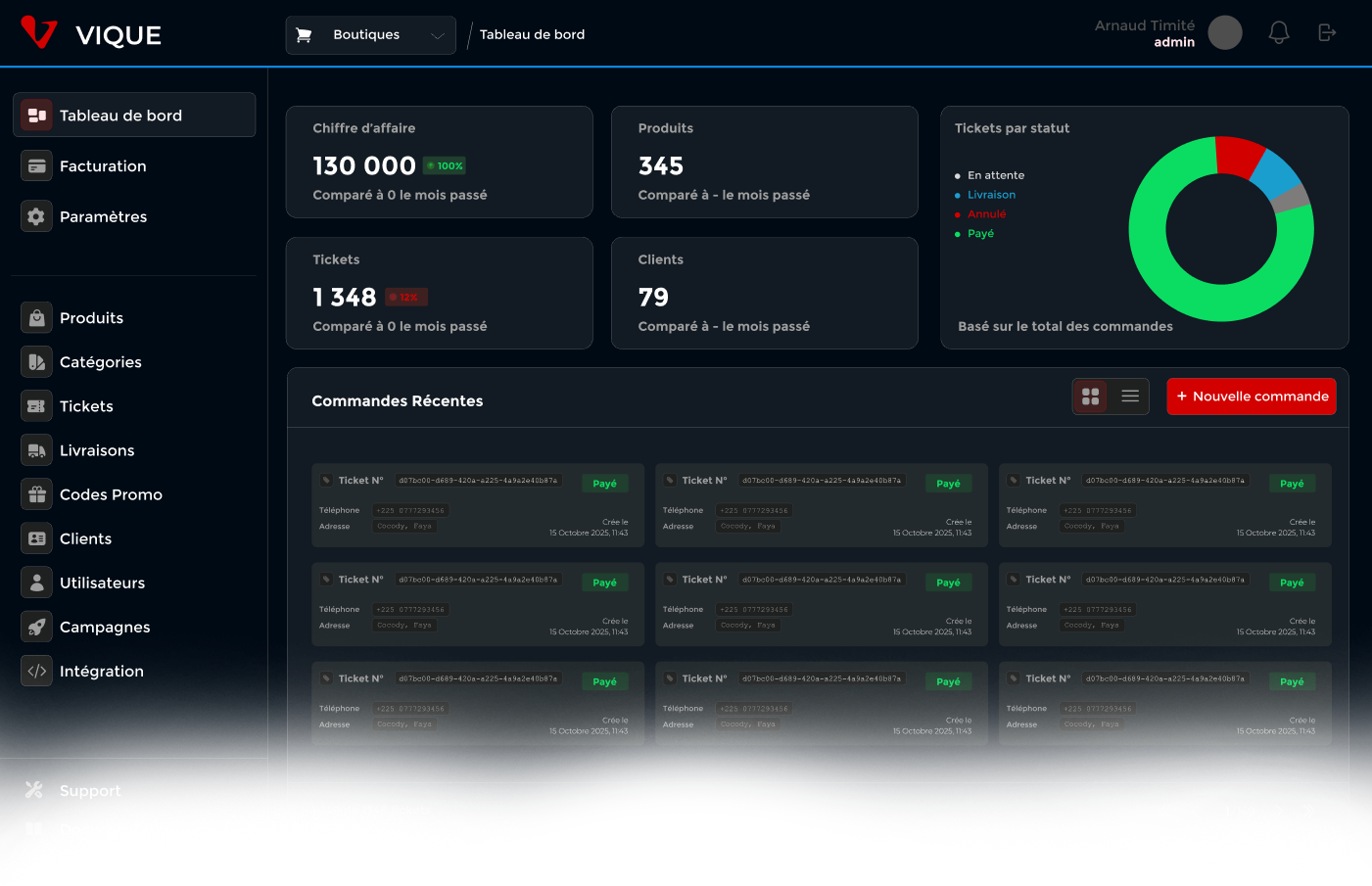Click the Codes Promo gift icon
Viewport: 1372px width, 886px height.
[x=36, y=494]
